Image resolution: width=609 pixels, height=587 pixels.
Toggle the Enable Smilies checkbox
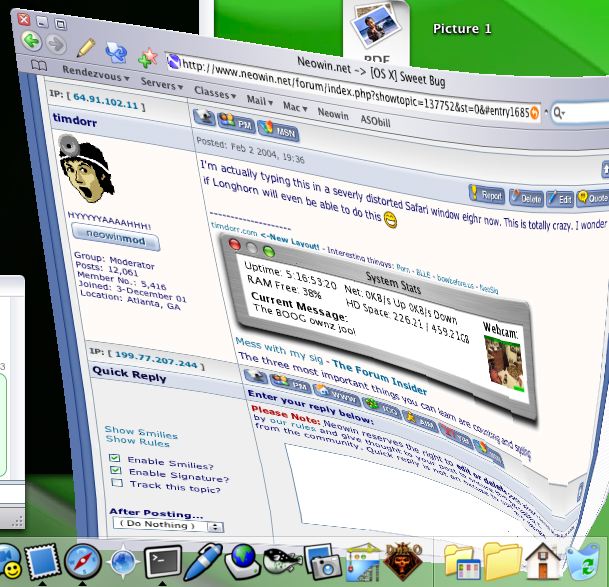coord(114,458)
